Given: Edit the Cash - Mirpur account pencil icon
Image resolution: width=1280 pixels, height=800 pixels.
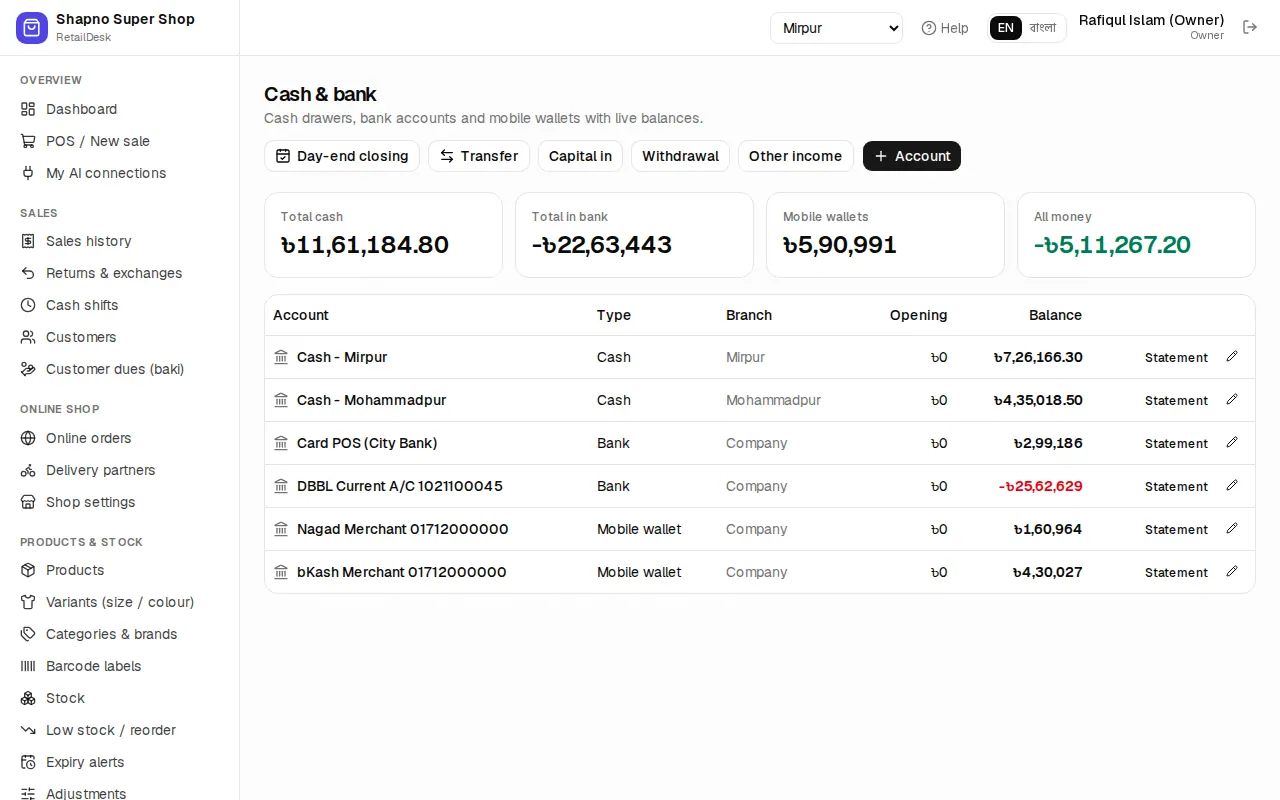Looking at the screenshot, I should click(x=1232, y=357).
